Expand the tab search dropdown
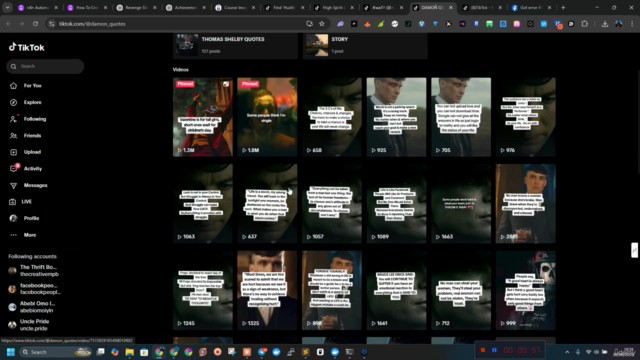The height and width of the screenshot is (360, 640). tap(7, 7)
